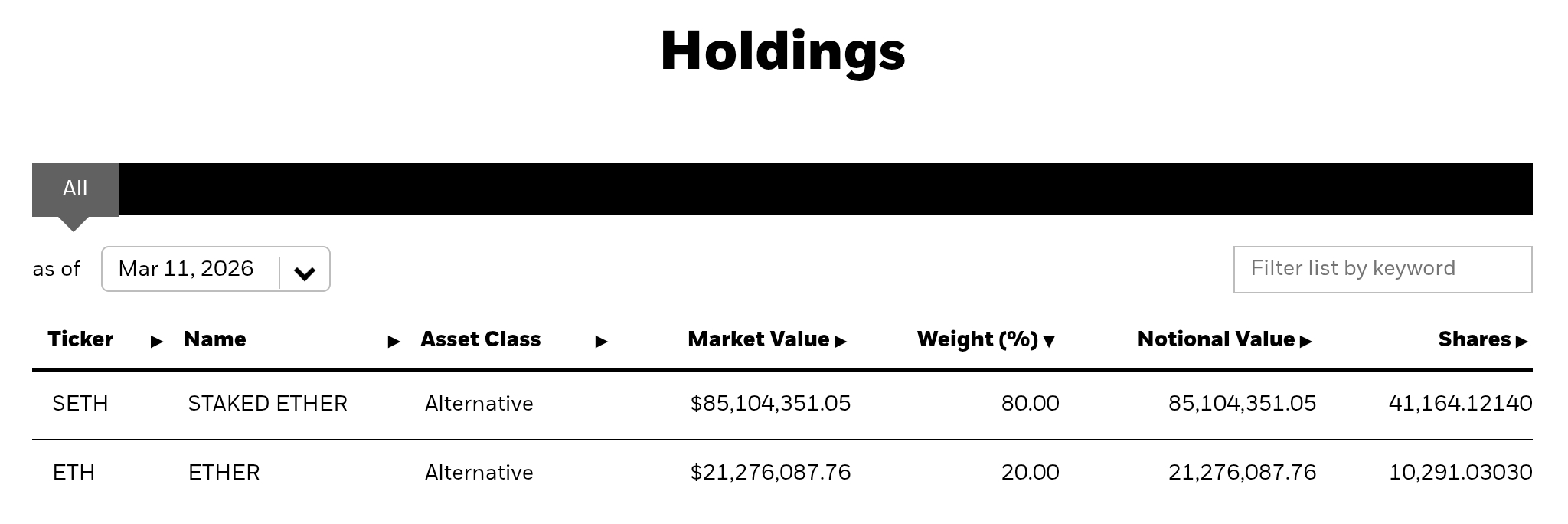Click the ETH ticker cell
This screenshot has height=524, width=1568.
(73, 473)
